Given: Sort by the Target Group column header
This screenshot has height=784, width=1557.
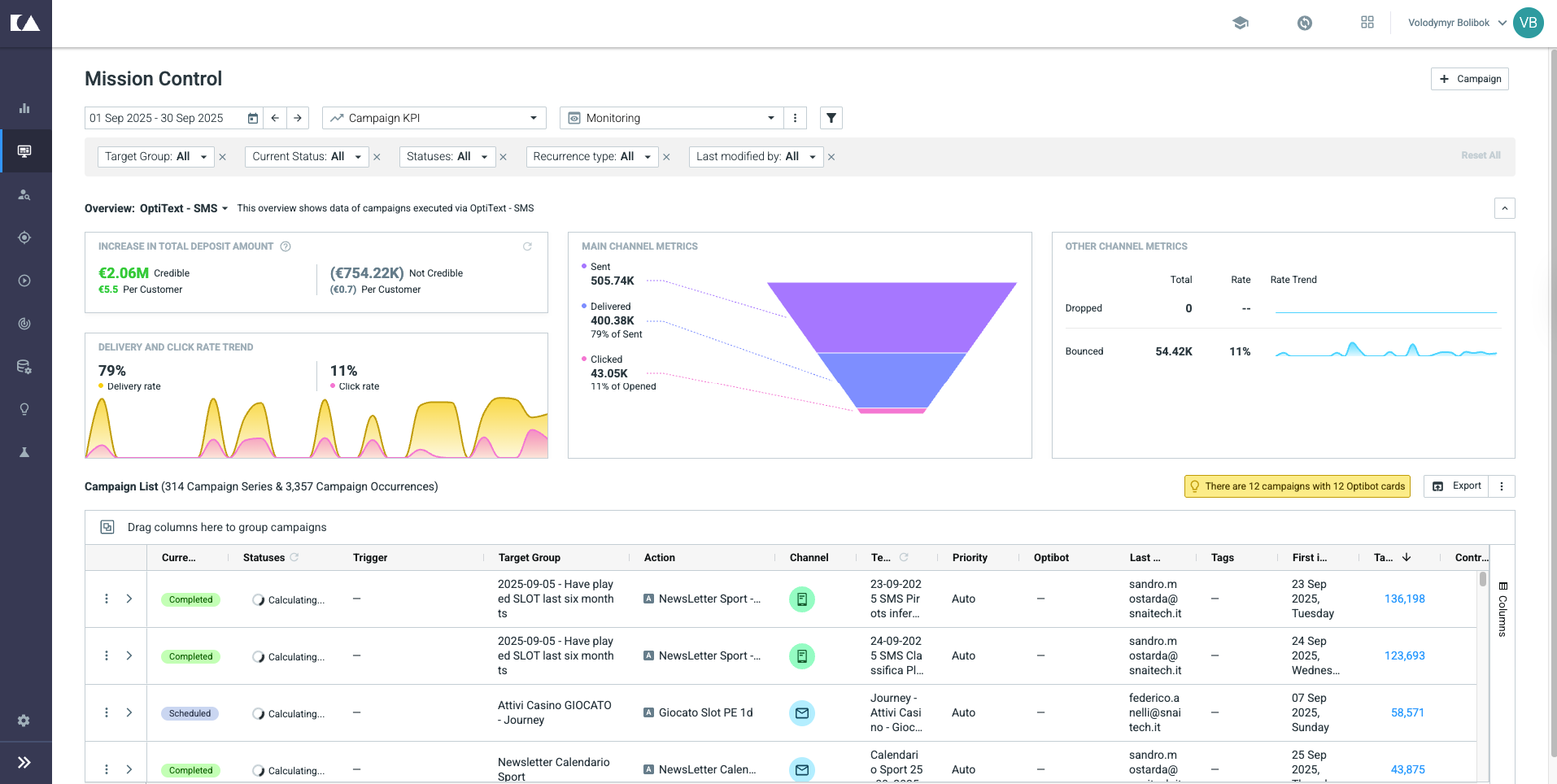Looking at the screenshot, I should tap(530, 558).
